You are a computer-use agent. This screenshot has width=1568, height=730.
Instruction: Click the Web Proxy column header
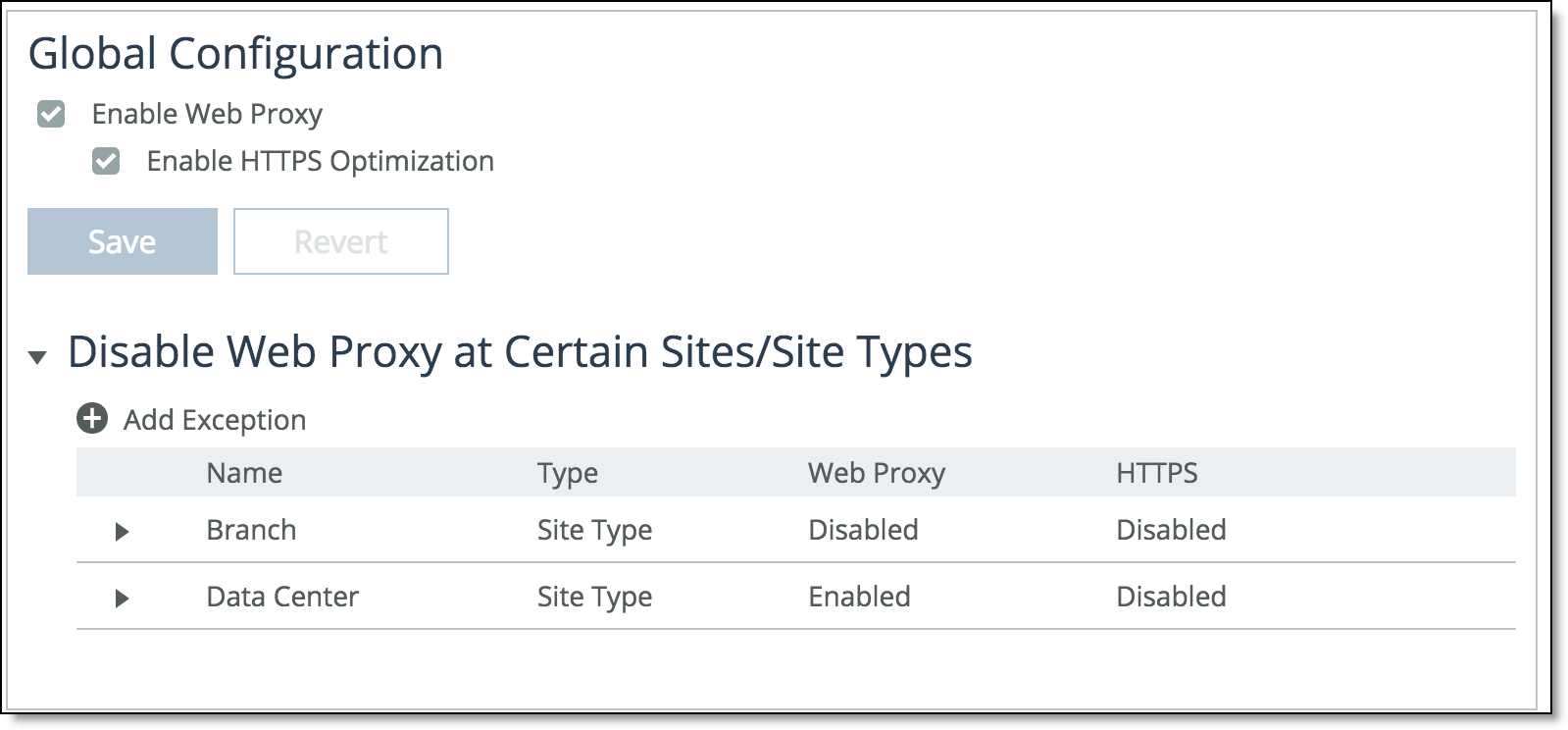click(876, 473)
